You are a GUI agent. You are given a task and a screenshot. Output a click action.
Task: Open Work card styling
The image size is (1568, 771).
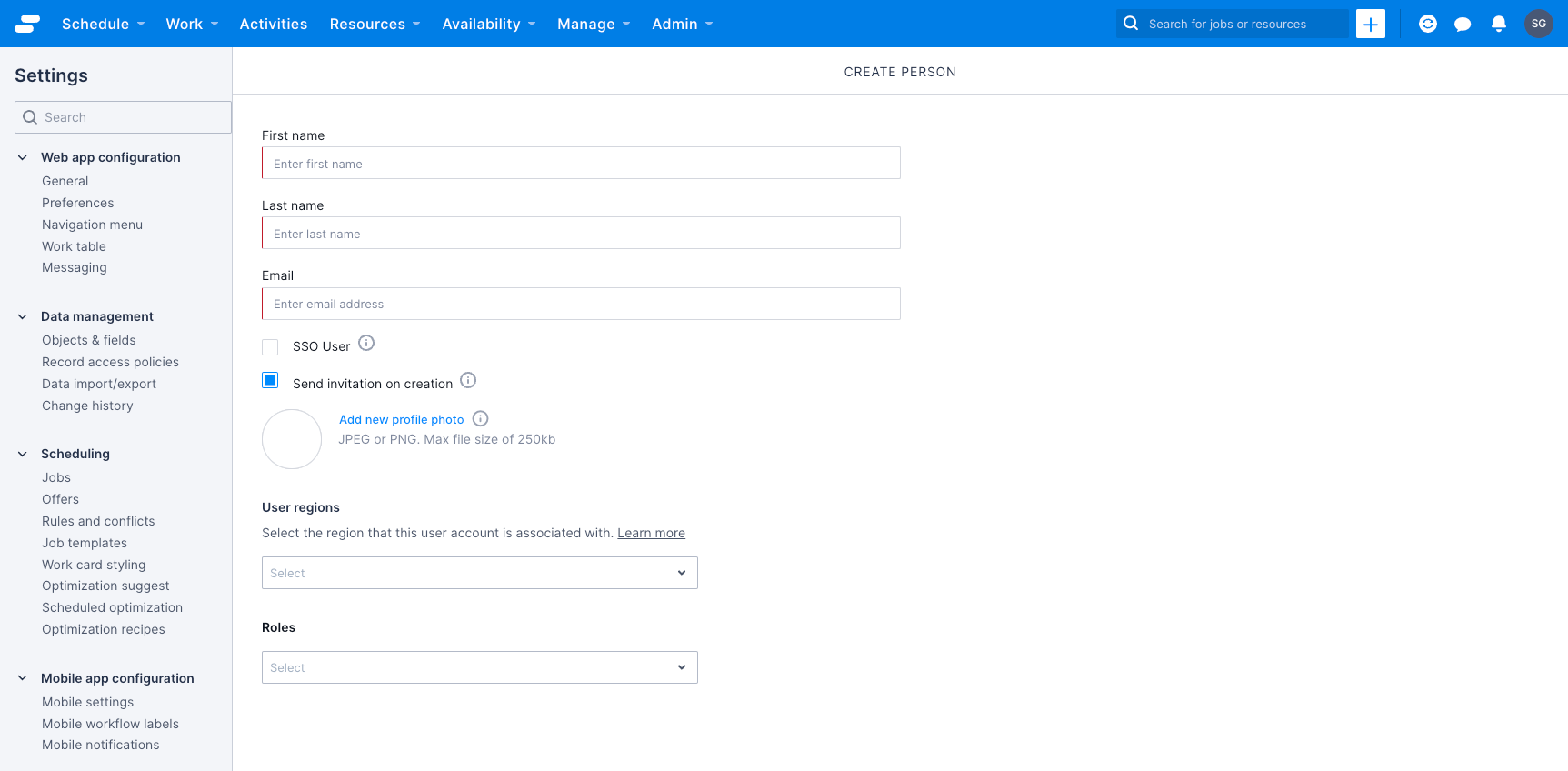click(x=94, y=565)
